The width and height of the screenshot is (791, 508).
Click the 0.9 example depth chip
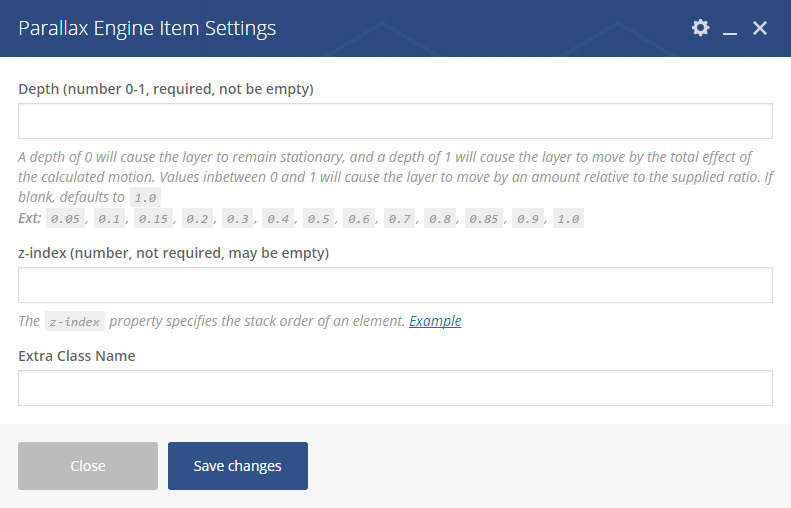point(528,218)
